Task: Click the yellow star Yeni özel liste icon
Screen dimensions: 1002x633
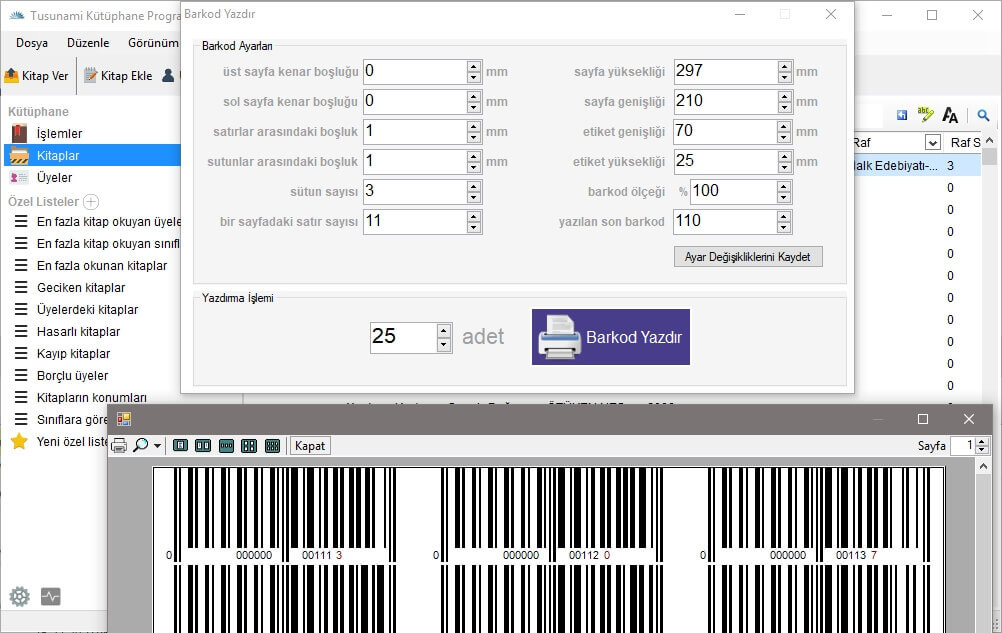Action: 19,441
